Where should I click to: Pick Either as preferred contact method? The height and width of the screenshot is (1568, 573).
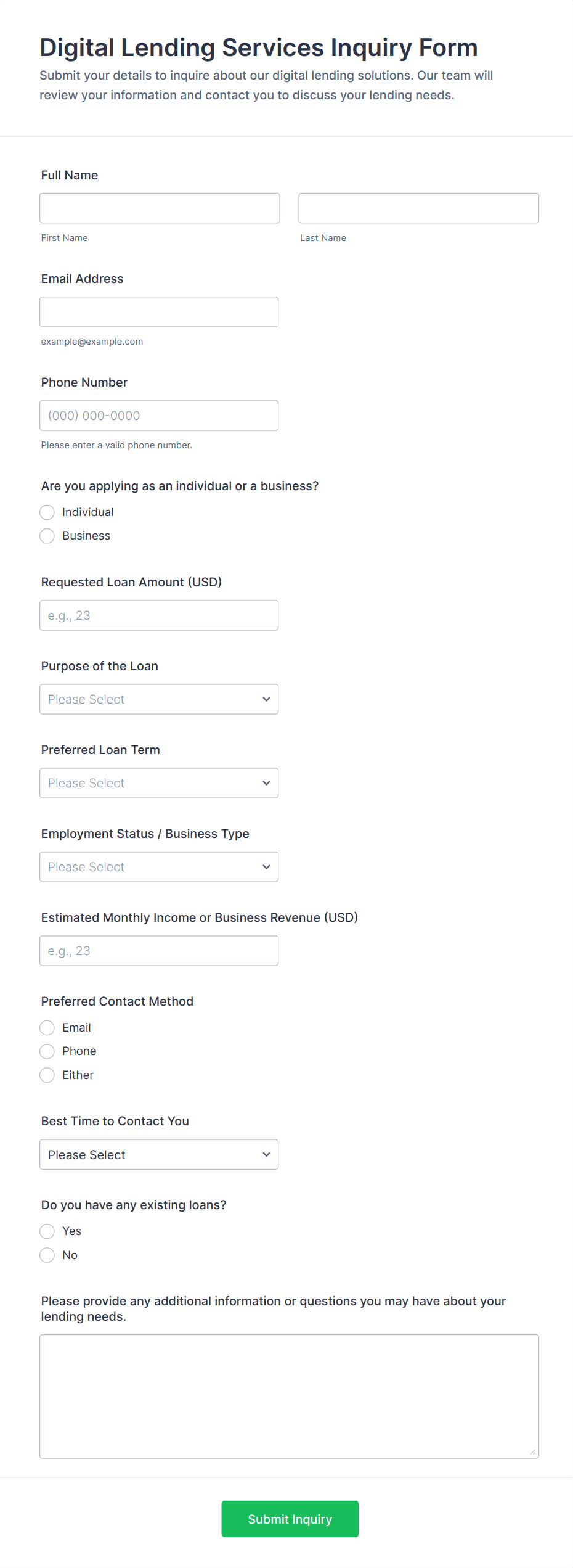point(47,1075)
